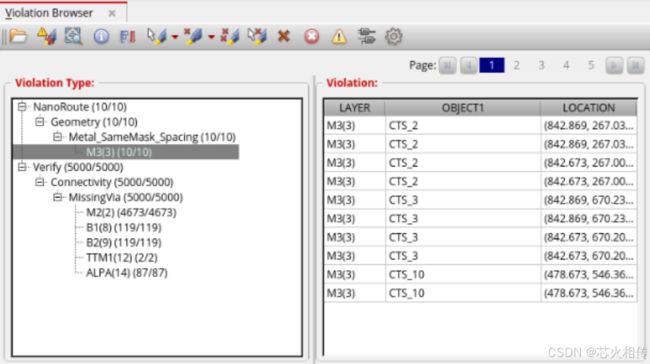Select B1(8) (119/119) tree item
The height and width of the screenshot is (364, 650).
124,227
